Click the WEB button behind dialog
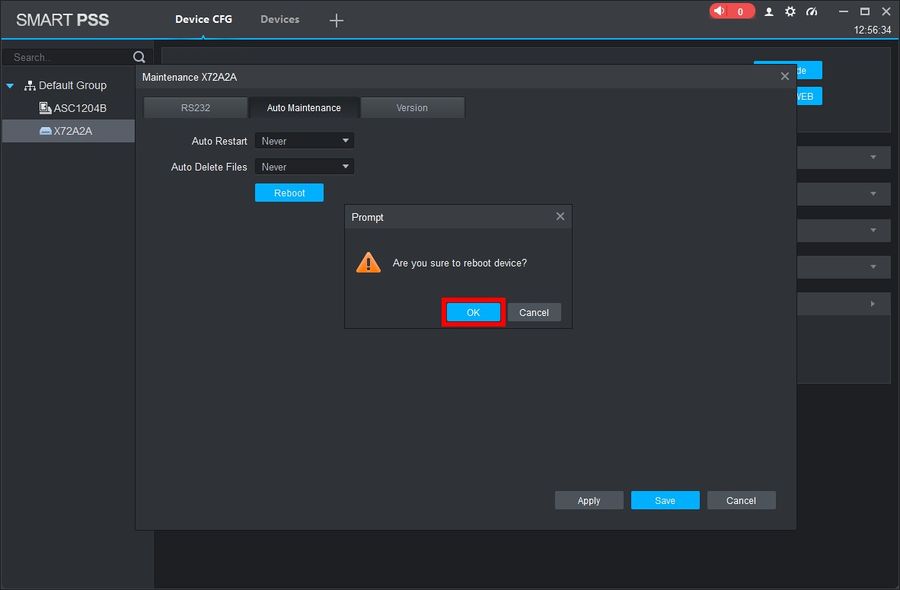The image size is (900, 590). click(x=809, y=96)
